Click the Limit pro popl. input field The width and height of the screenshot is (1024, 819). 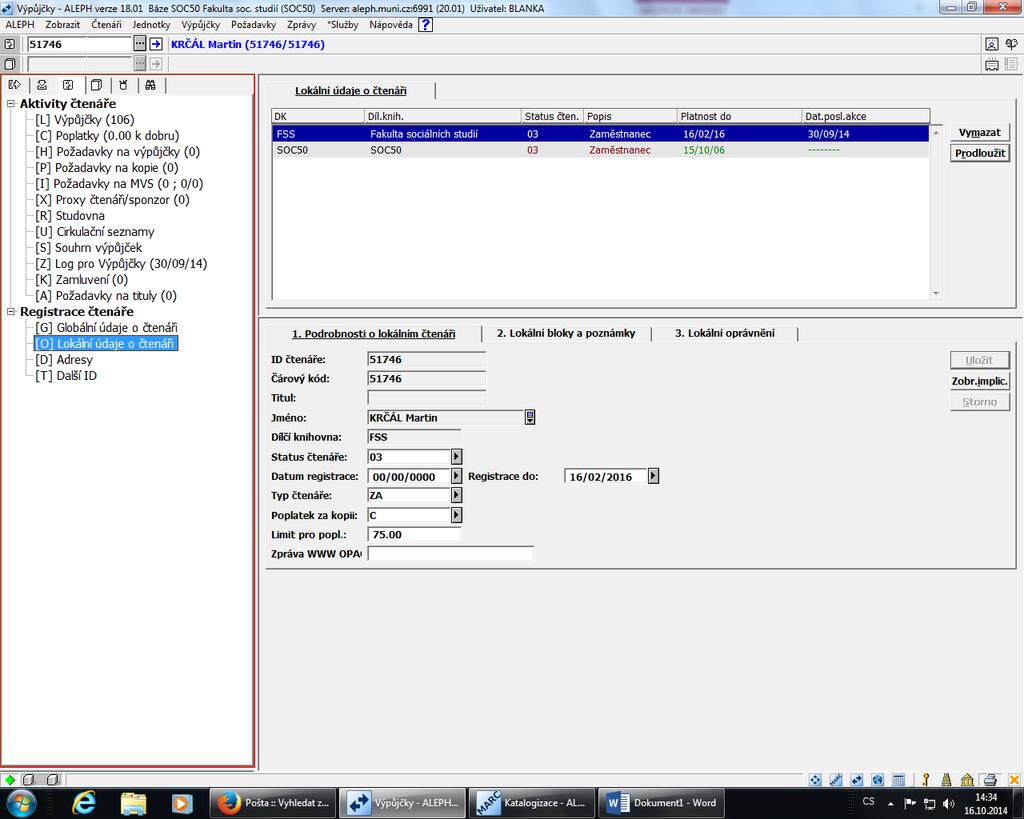click(414, 534)
